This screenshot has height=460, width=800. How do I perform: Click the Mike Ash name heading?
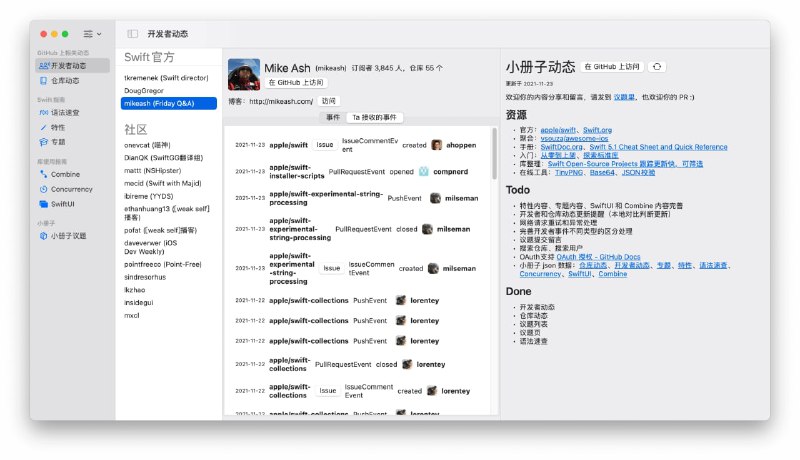click(287, 68)
